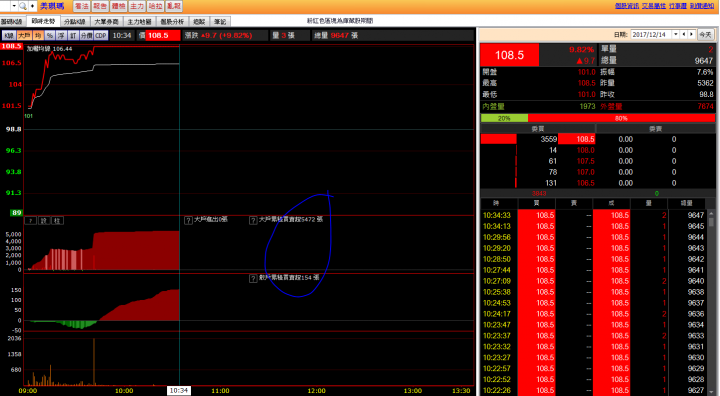Screen dimensions: 720x396
Task: Click the rightmost notification link in header
Action: click(x=702, y=6)
